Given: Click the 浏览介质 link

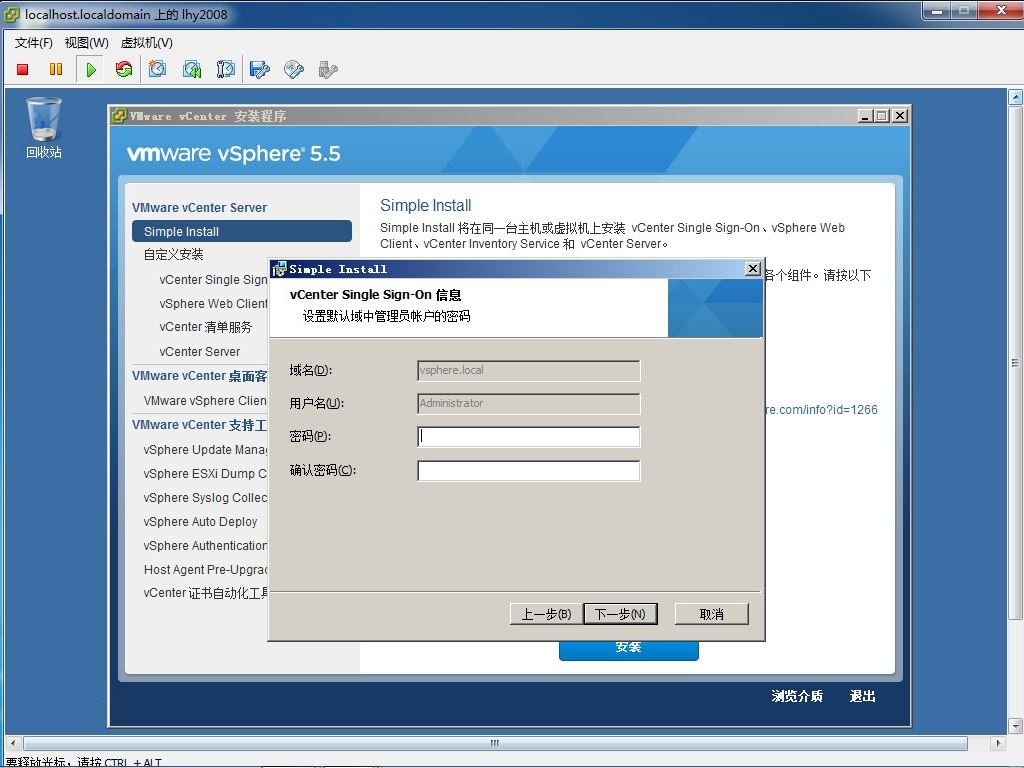Looking at the screenshot, I should tap(797, 696).
